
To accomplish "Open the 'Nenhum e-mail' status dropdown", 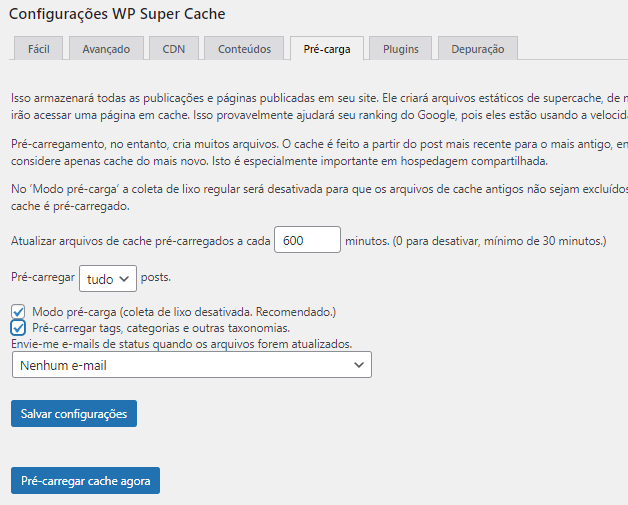I will 191,365.
